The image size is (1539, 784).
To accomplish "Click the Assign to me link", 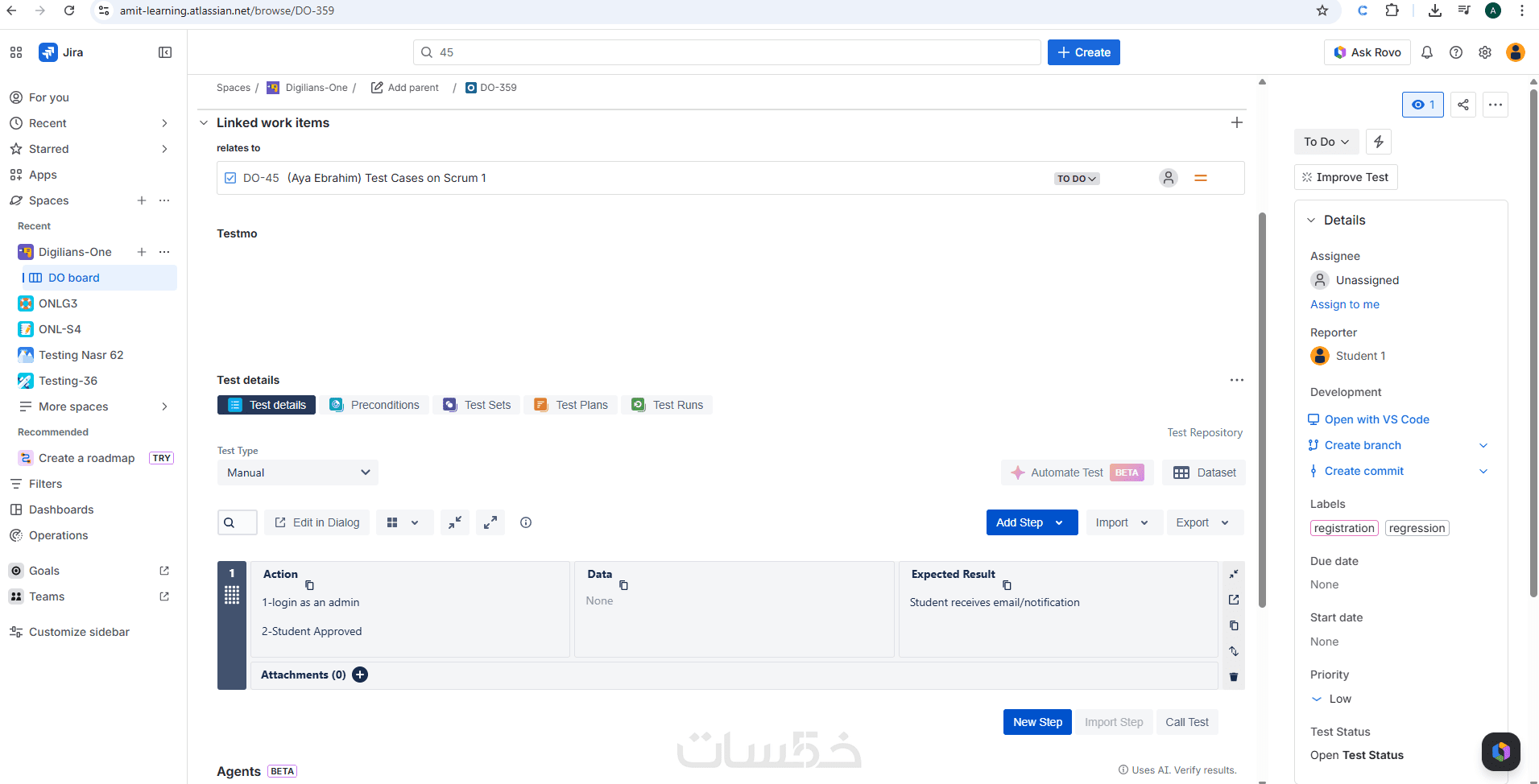I will [x=1345, y=304].
